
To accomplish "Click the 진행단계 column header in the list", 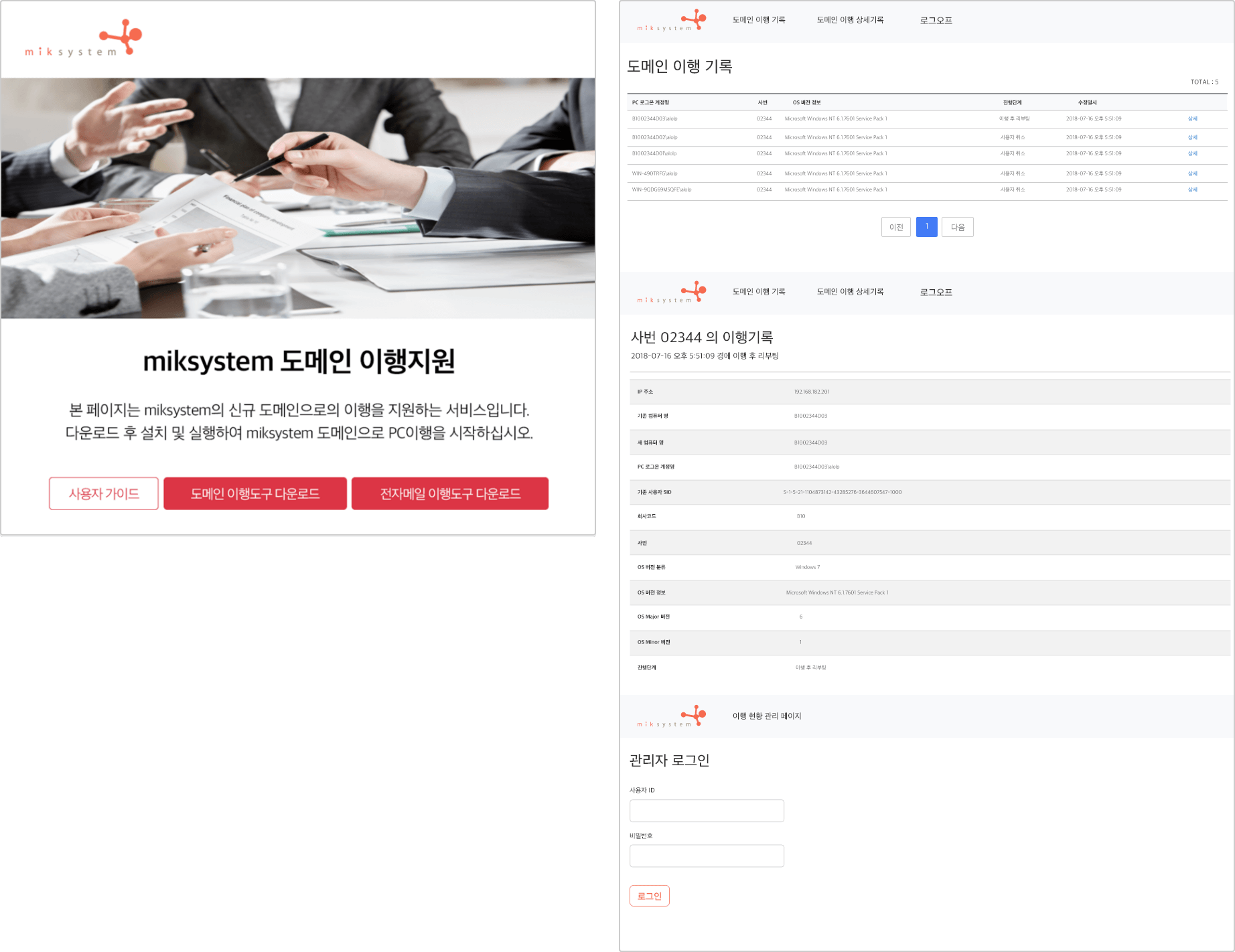I will (1012, 103).
